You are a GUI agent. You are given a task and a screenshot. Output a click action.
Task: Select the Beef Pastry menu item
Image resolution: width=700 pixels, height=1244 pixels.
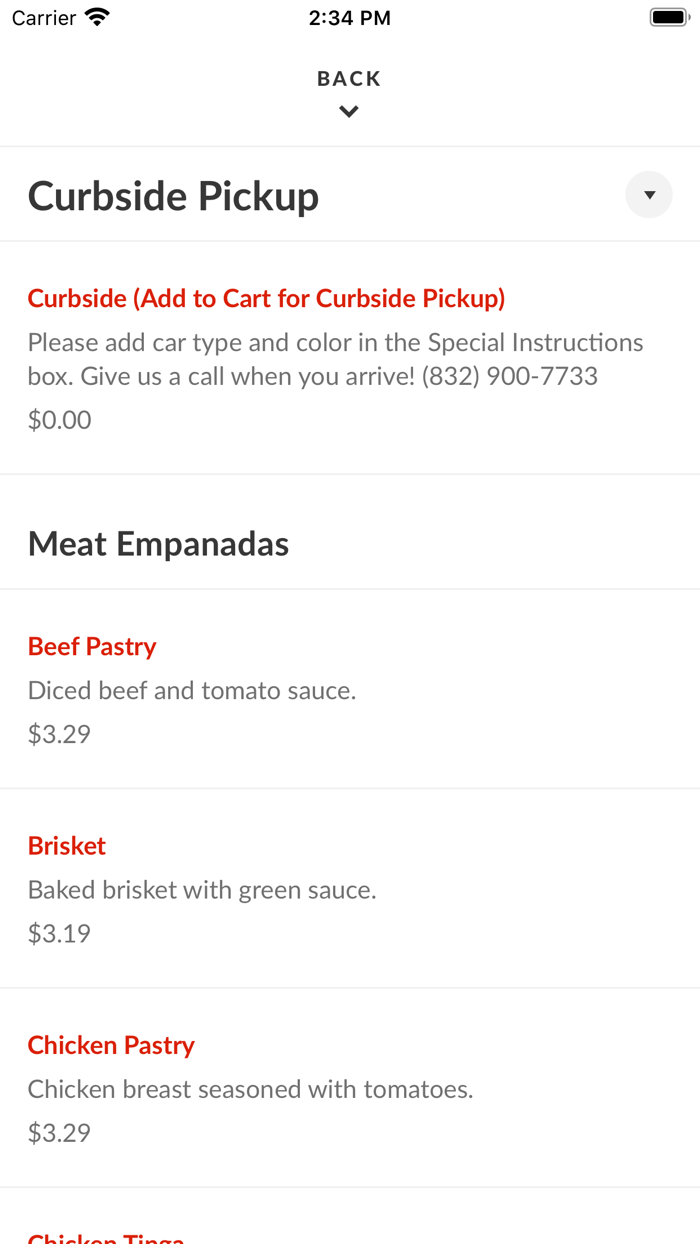point(92,646)
